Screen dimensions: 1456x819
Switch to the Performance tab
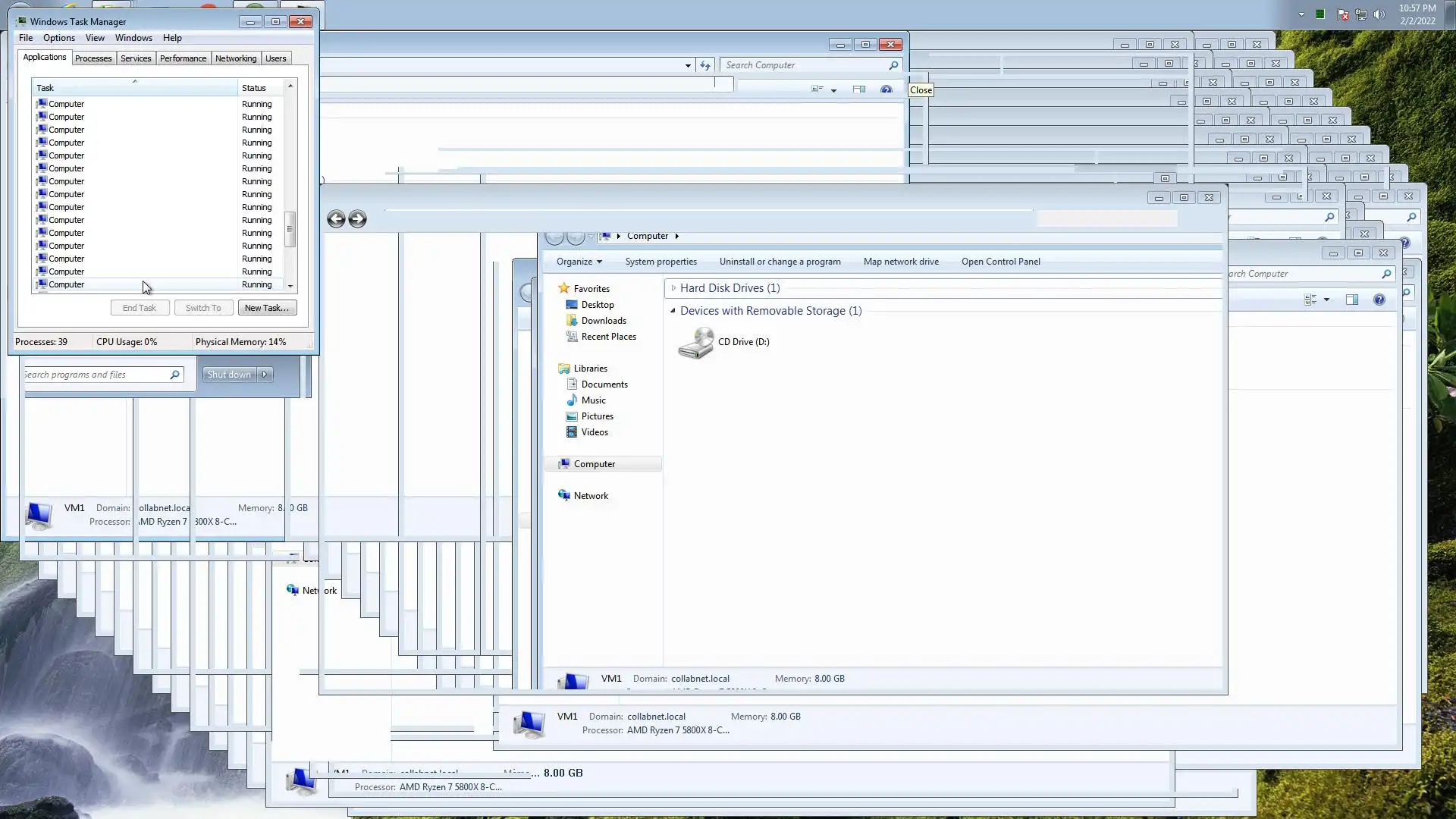183,58
